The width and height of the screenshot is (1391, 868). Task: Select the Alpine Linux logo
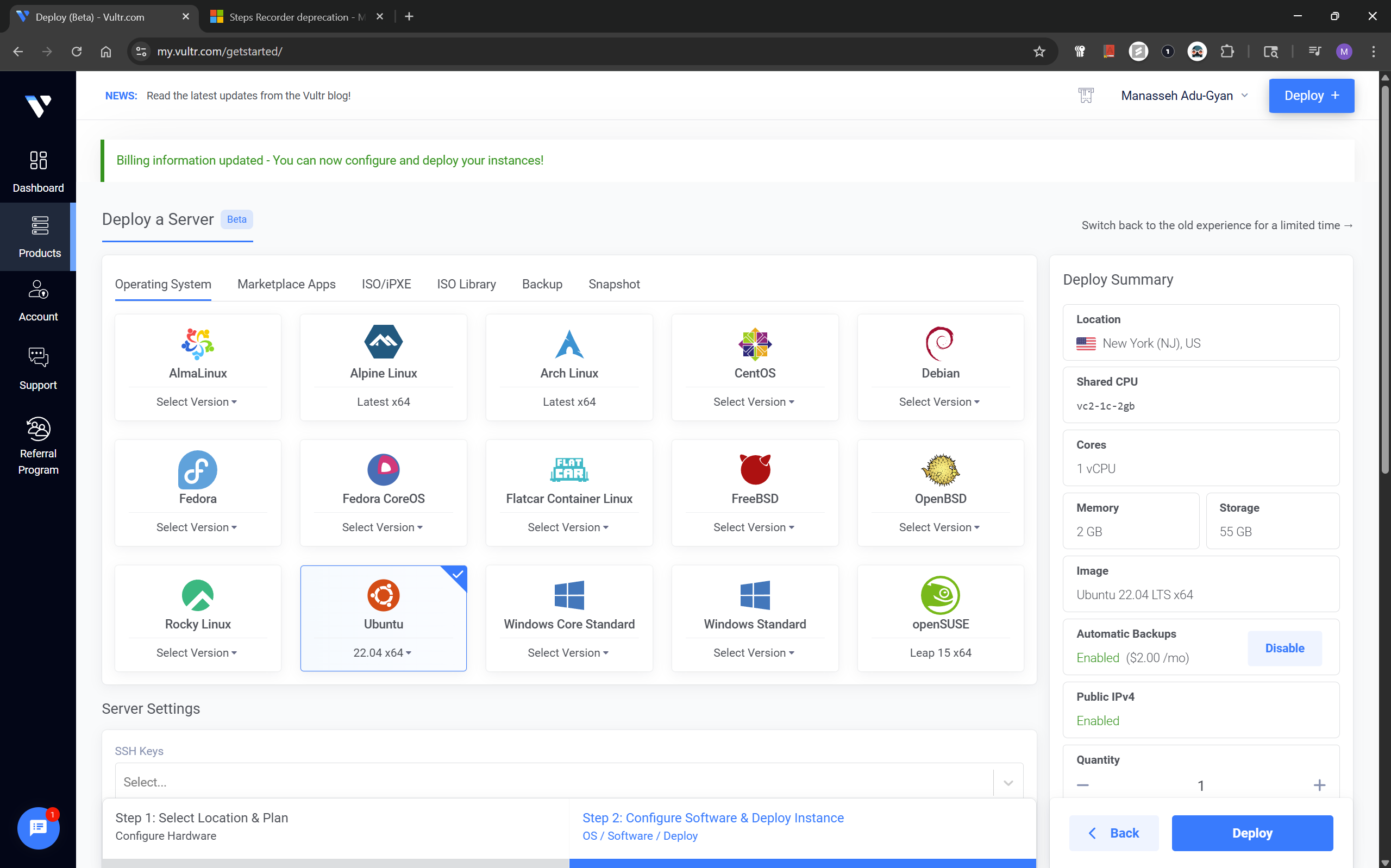click(383, 342)
